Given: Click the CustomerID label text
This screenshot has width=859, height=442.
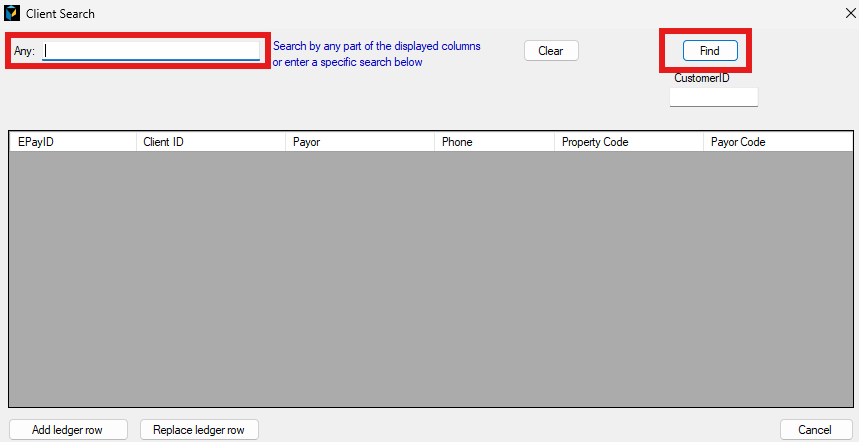Looking at the screenshot, I should pos(701,78).
